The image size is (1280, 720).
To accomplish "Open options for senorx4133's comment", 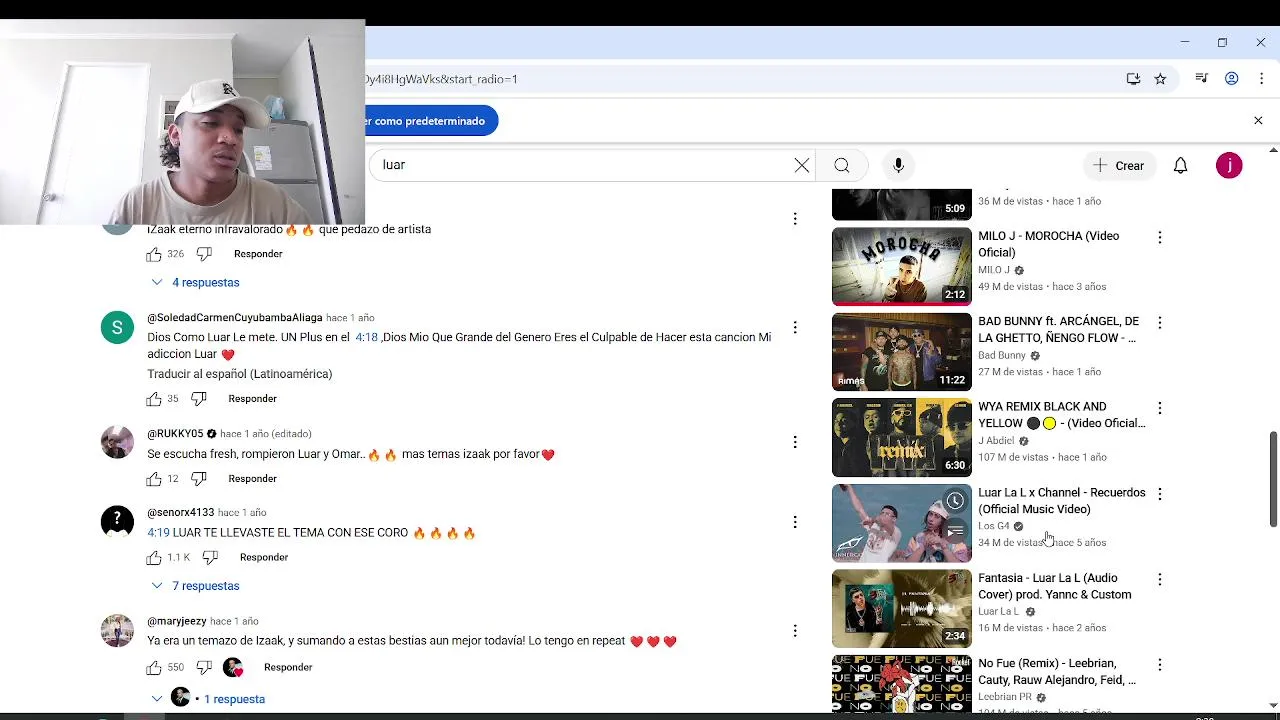I will (x=795, y=522).
